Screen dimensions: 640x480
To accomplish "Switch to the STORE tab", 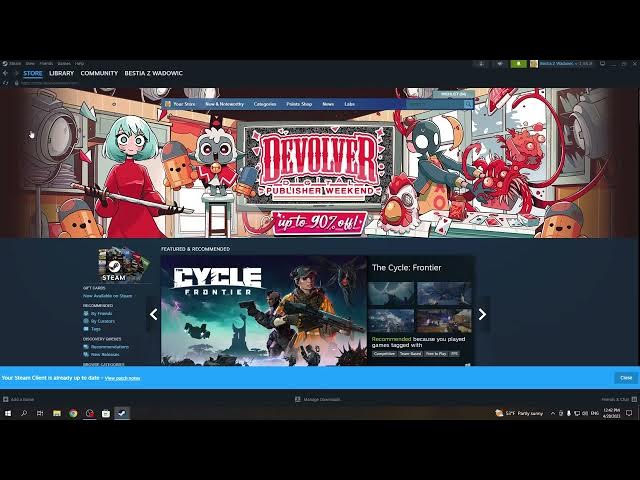I will (33, 73).
